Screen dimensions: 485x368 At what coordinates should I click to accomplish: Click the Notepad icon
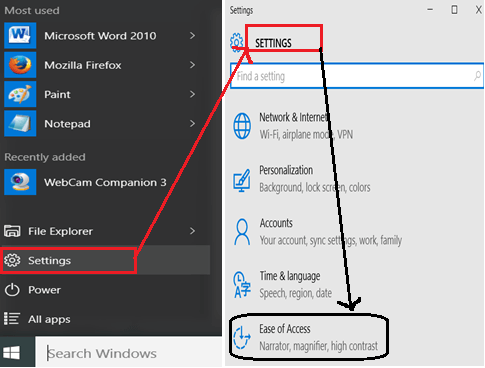tap(20, 124)
